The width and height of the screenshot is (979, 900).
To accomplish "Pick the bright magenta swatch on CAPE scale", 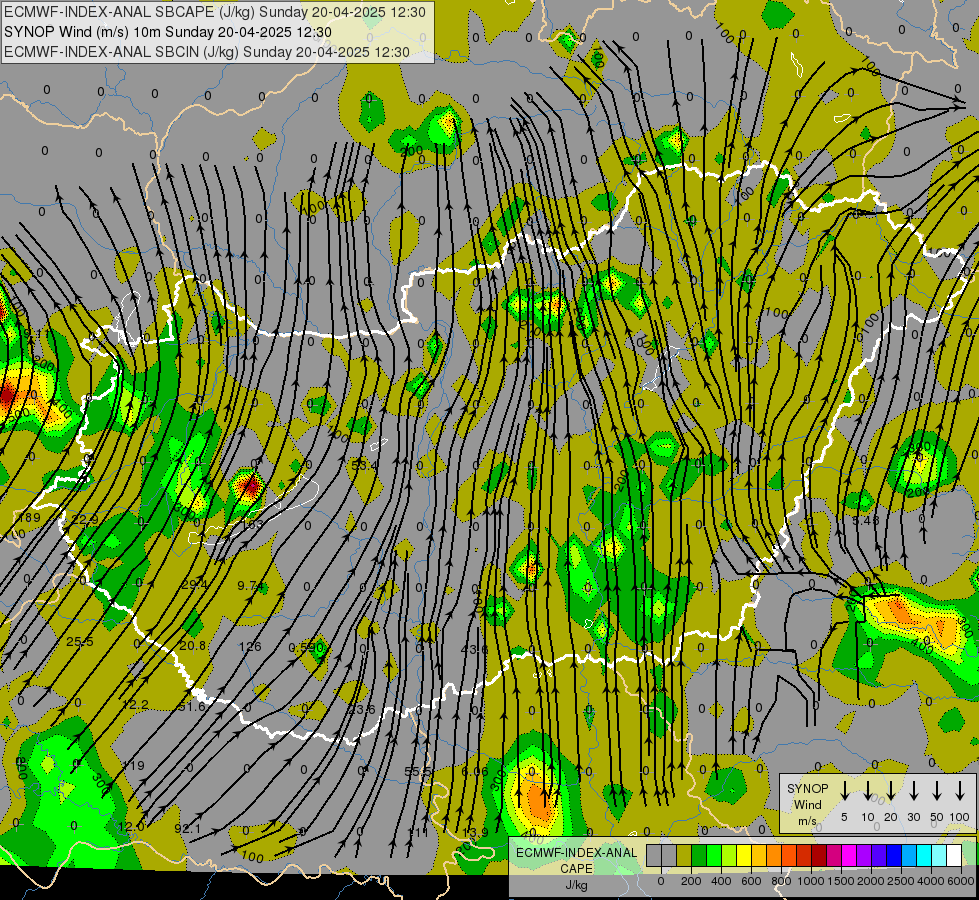I will [849, 855].
